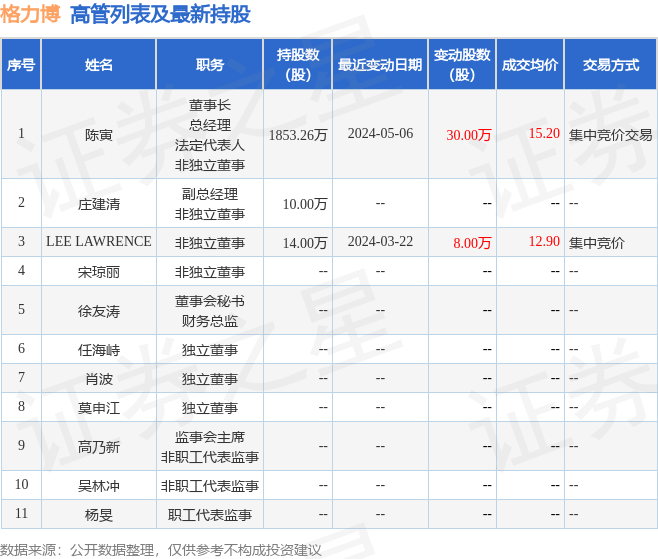Select the 成交均价 column header
658x559 pixels.
(530, 65)
